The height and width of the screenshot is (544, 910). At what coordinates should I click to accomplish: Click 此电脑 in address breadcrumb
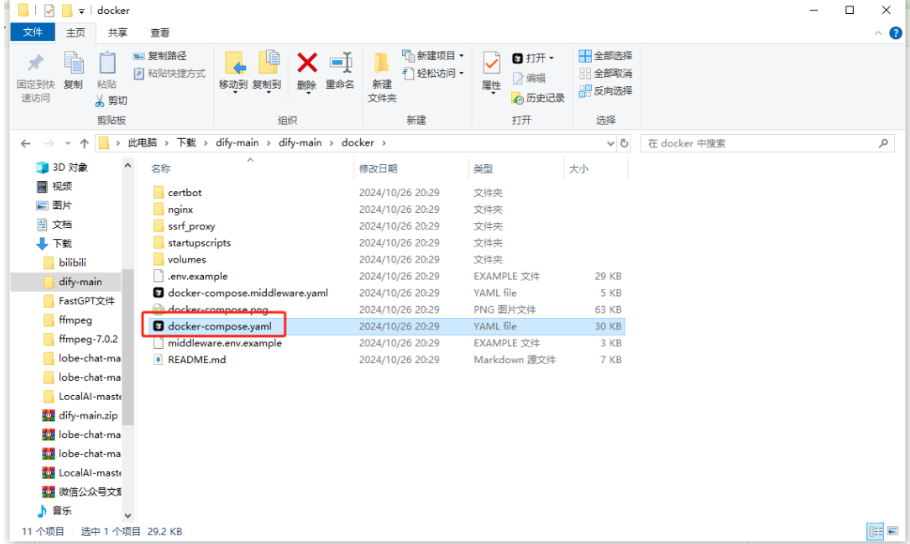pyautogui.click(x=142, y=143)
